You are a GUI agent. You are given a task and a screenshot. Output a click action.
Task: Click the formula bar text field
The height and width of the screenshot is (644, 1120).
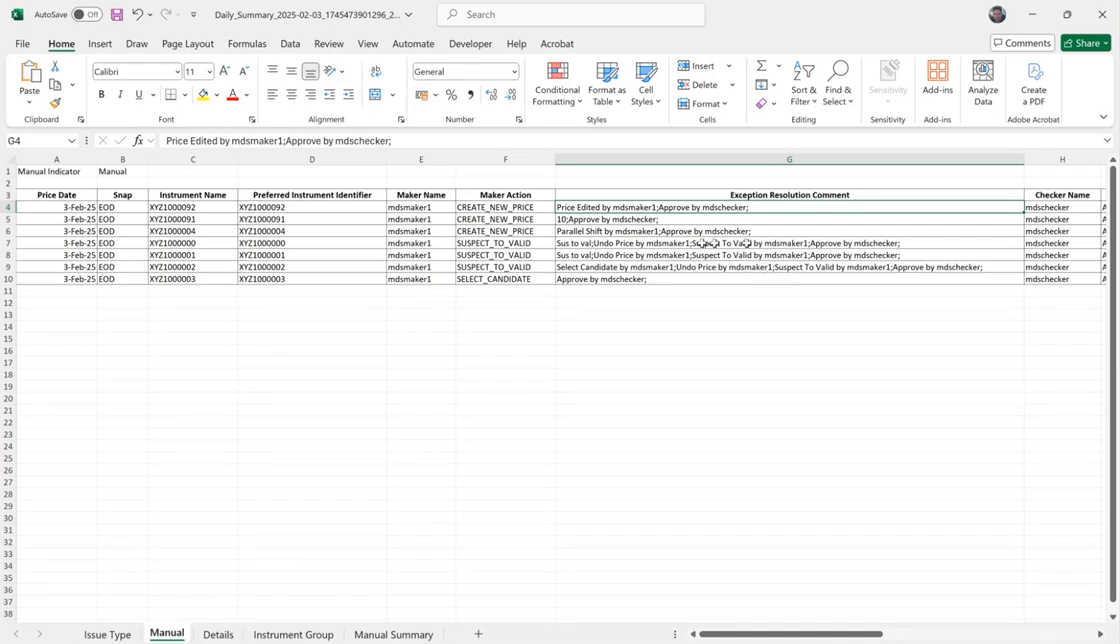point(631,141)
